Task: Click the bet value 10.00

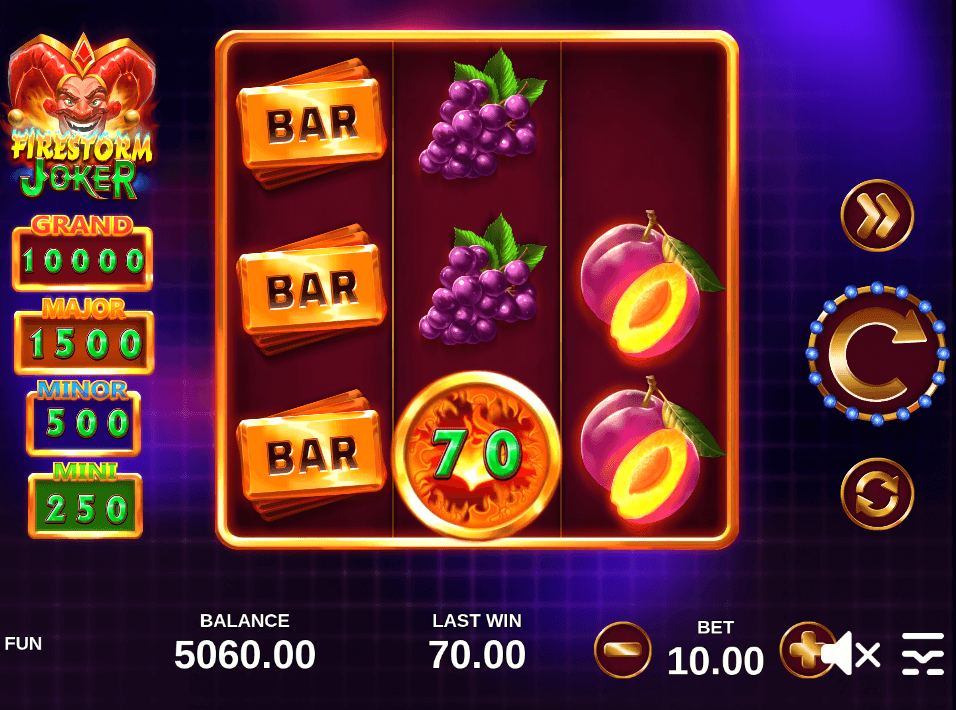Action: pos(715,661)
